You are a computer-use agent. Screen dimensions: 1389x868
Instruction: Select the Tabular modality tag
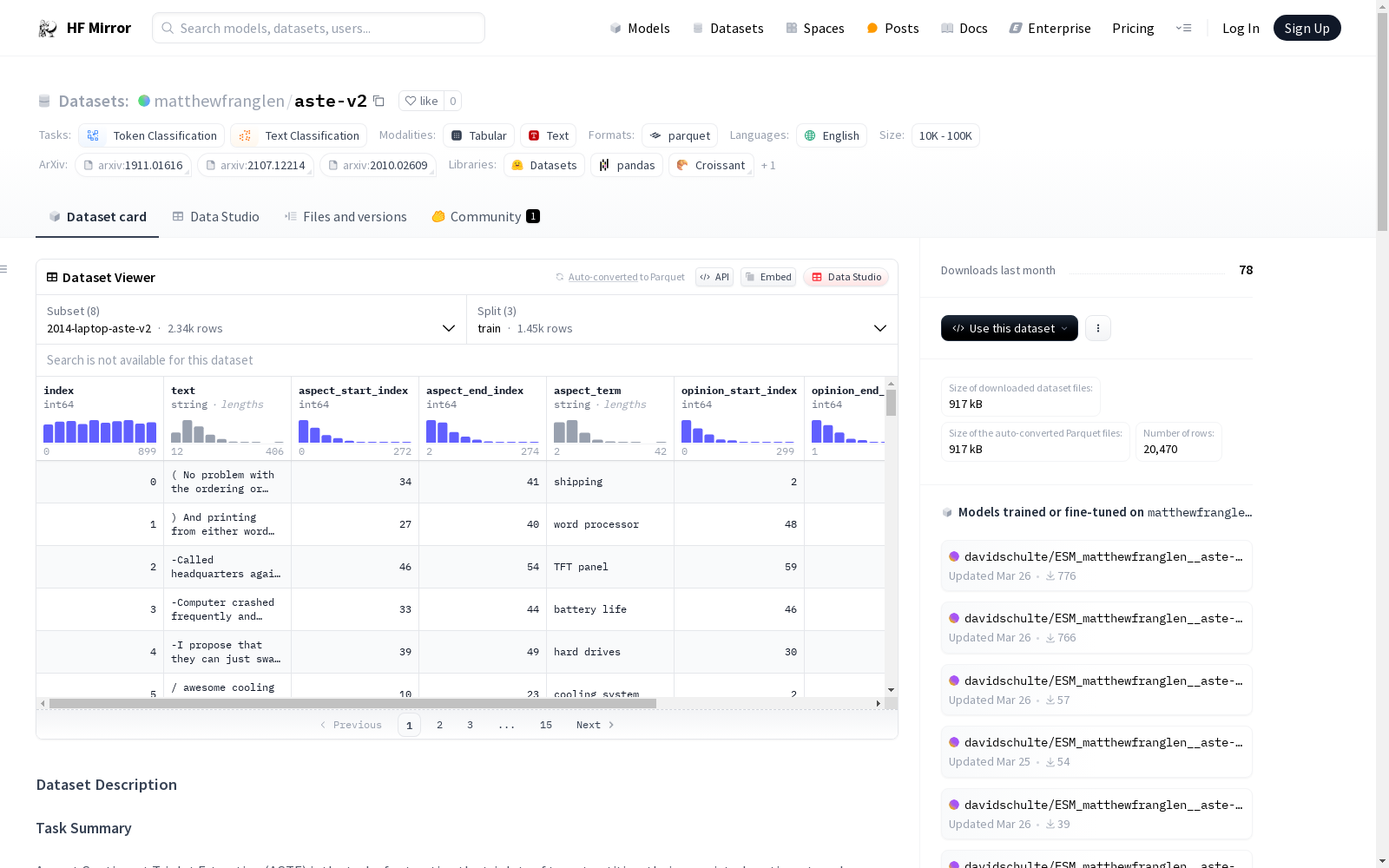tap(478, 135)
